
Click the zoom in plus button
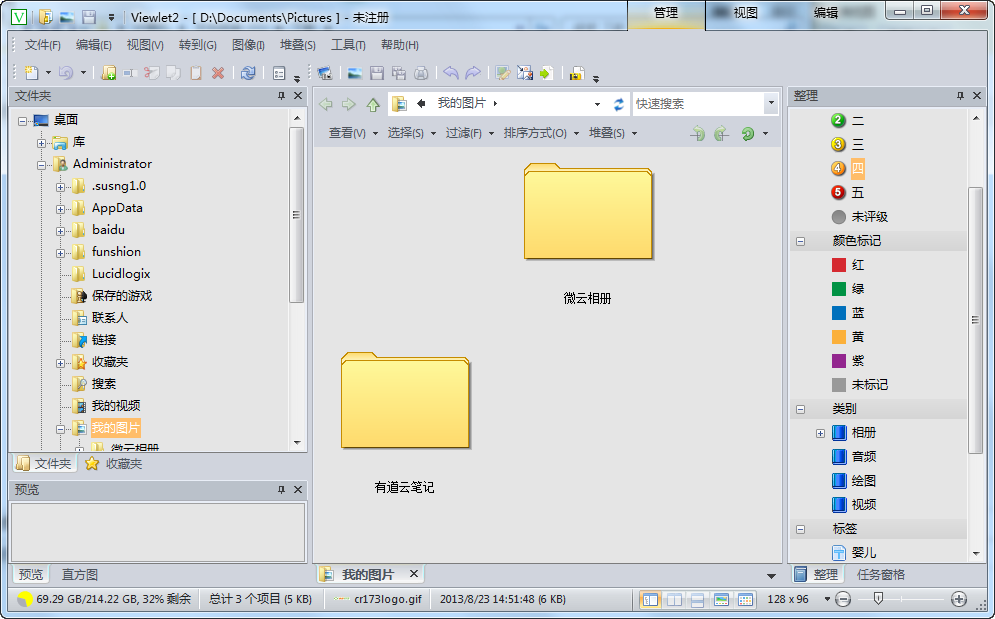[x=959, y=599]
